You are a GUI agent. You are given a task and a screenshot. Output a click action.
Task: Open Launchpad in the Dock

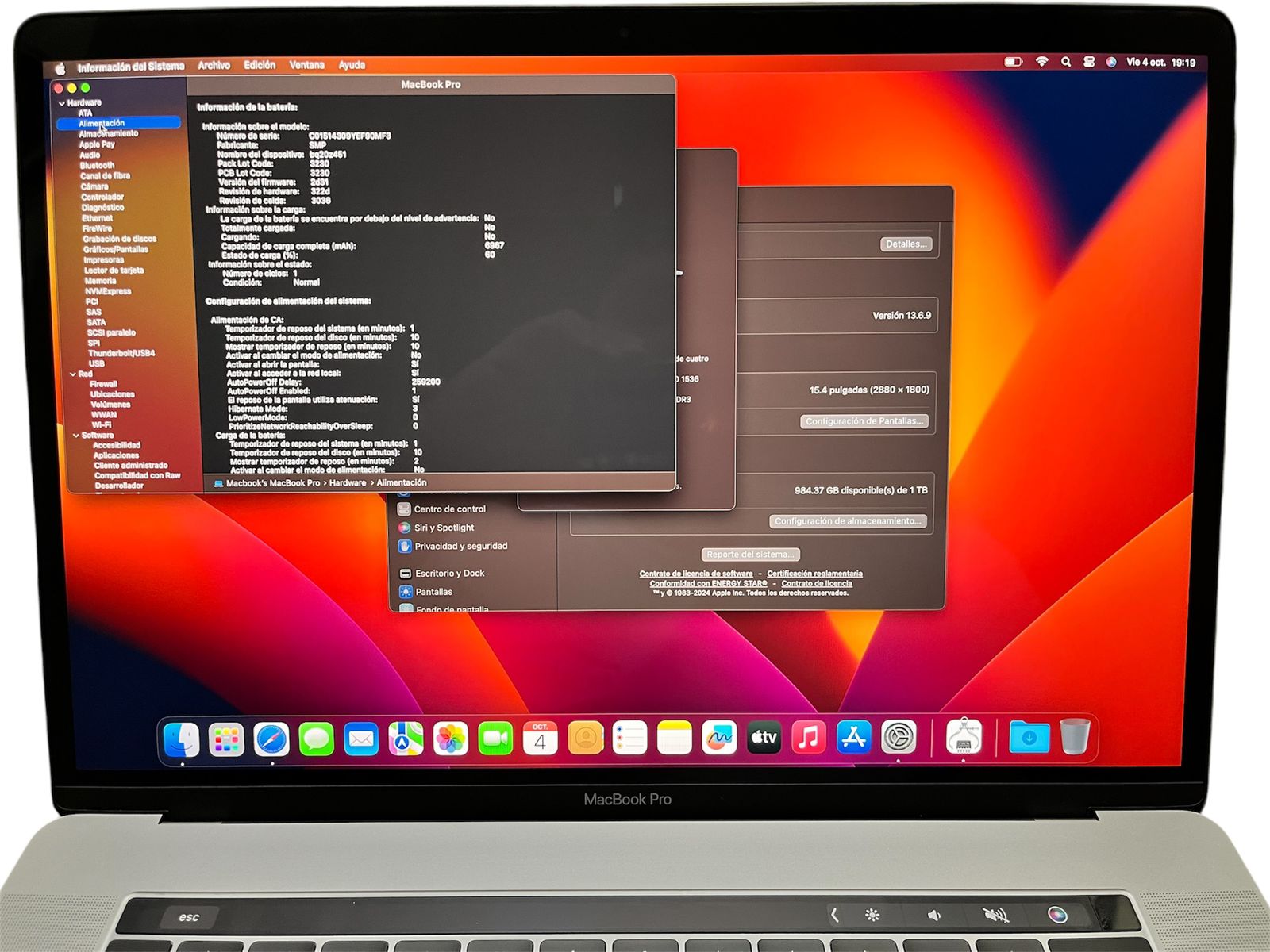(x=226, y=739)
